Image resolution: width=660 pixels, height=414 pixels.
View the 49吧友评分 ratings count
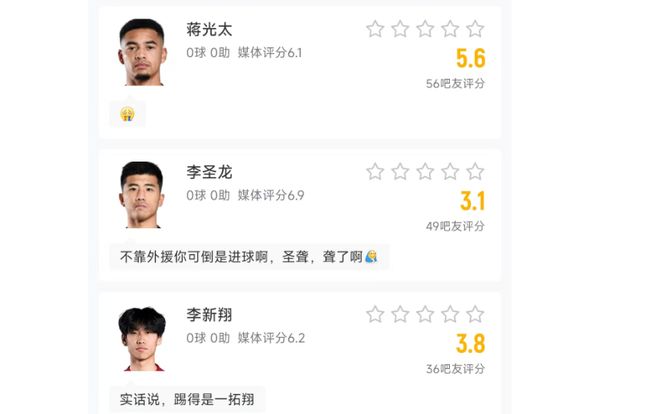[455, 226]
